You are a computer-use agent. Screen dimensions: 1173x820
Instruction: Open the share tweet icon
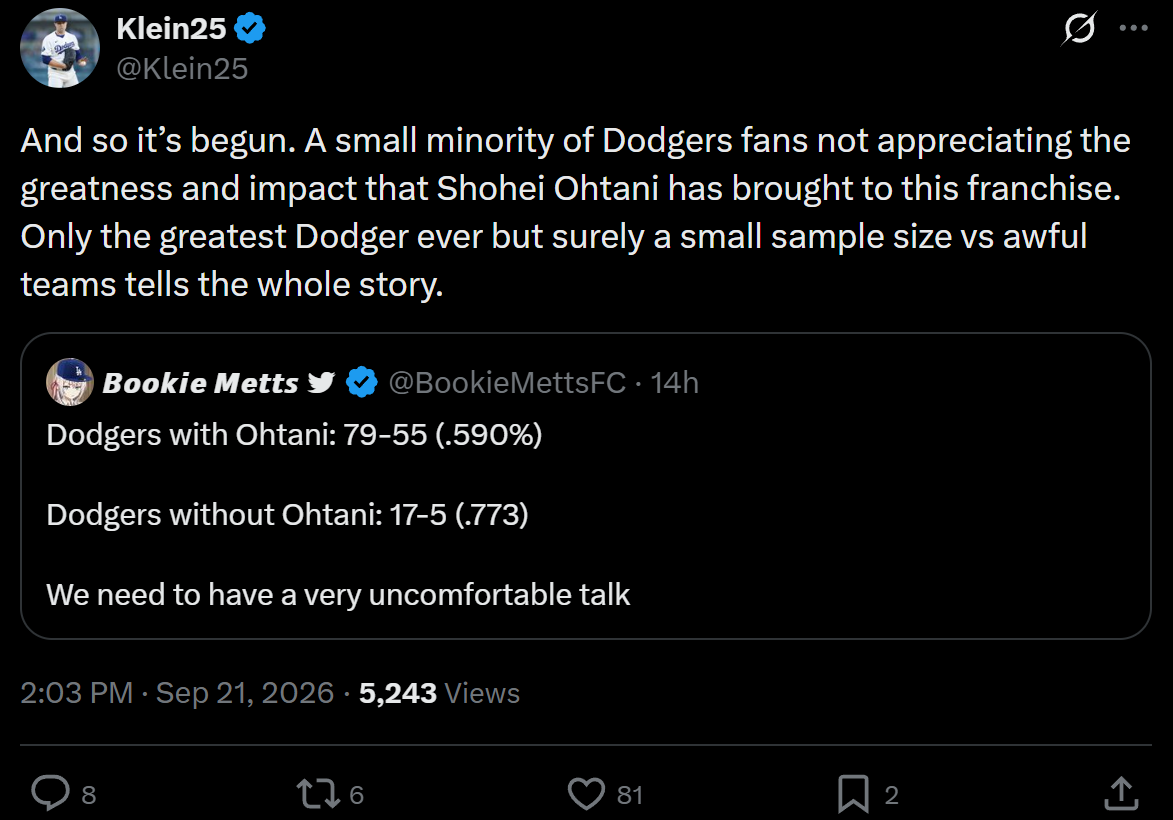pos(1121,793)
